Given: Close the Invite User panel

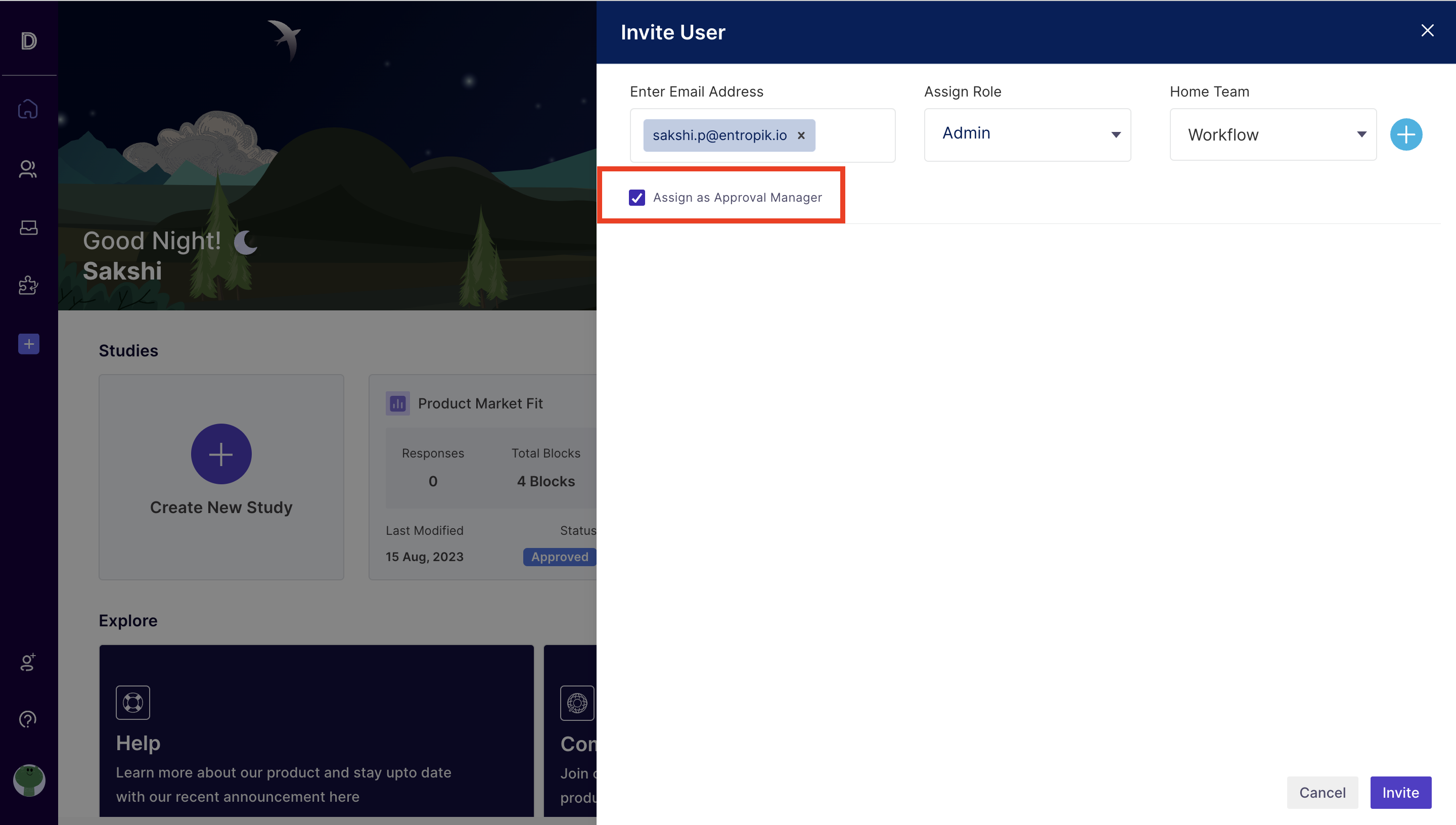Looking at the screenshot, I should coord(1427,31).
